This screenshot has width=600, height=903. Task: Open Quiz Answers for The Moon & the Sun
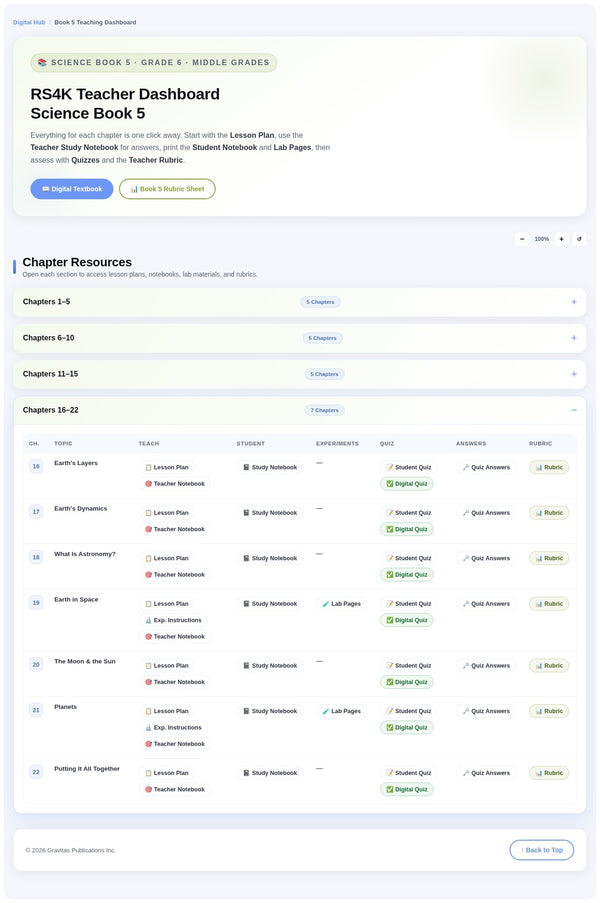486,665
